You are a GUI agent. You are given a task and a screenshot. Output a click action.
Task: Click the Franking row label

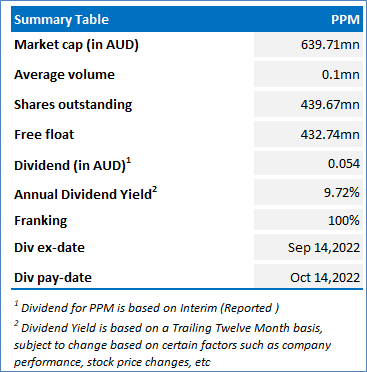[x=41, y=221]
